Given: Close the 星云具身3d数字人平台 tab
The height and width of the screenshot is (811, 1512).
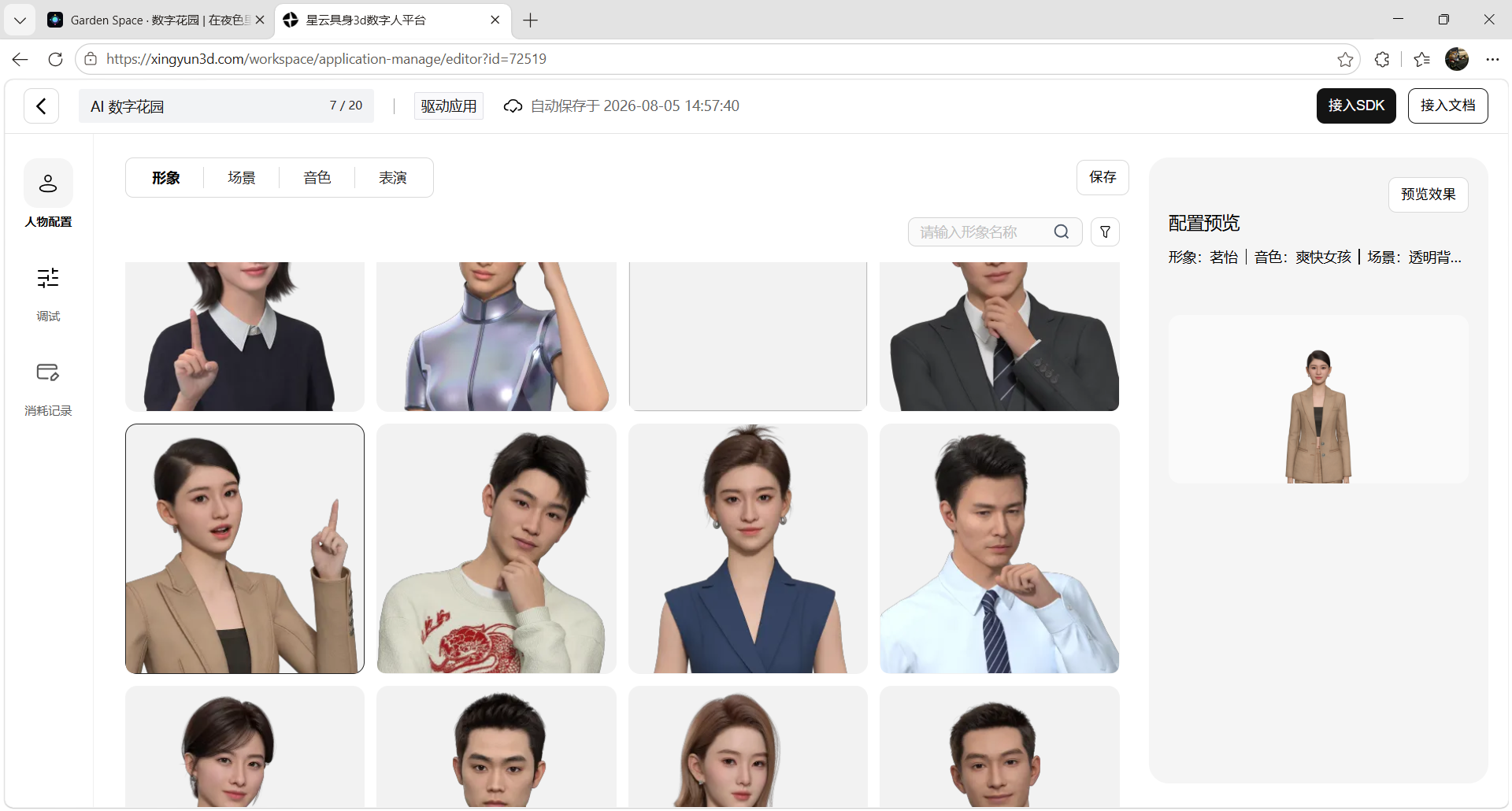Looking at the screenshot, I should [x=495, y=20].
